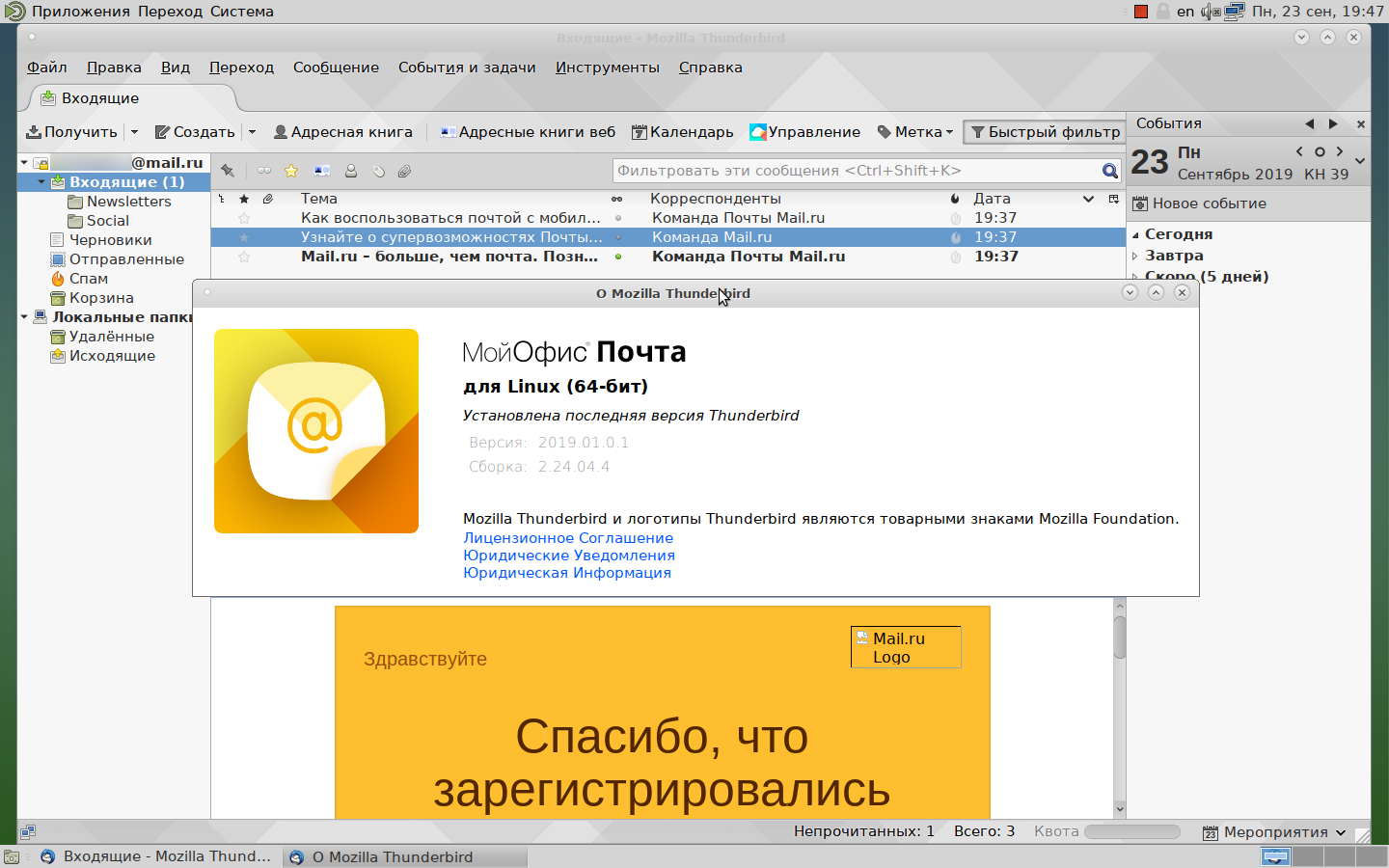Go to next day in events pane

1340,151
